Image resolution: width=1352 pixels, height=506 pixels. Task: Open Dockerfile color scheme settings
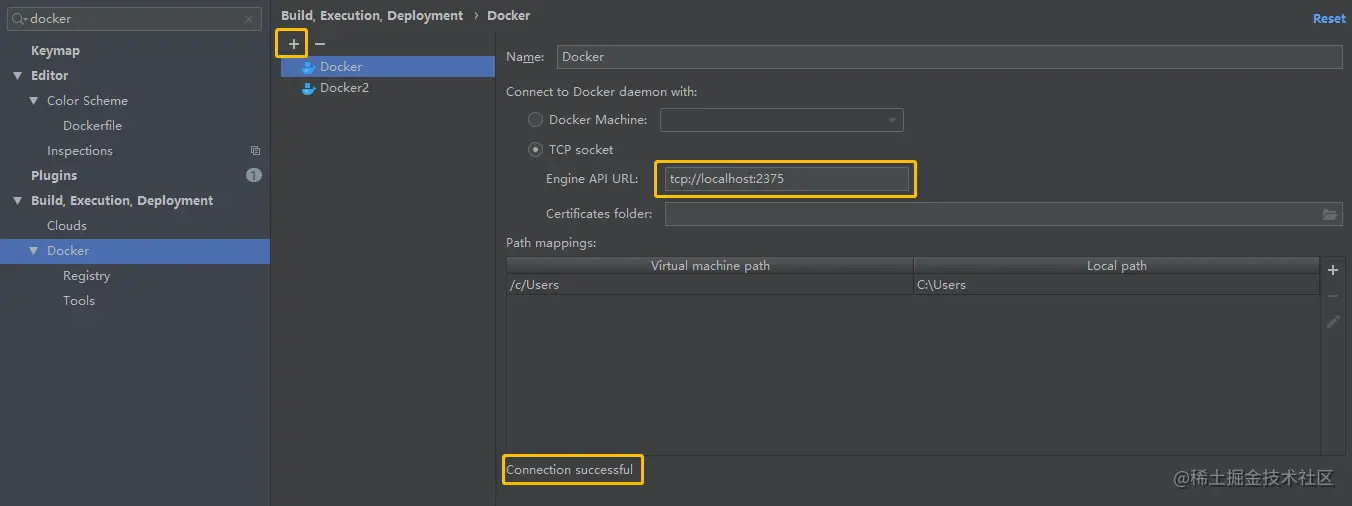click(92, 126)
